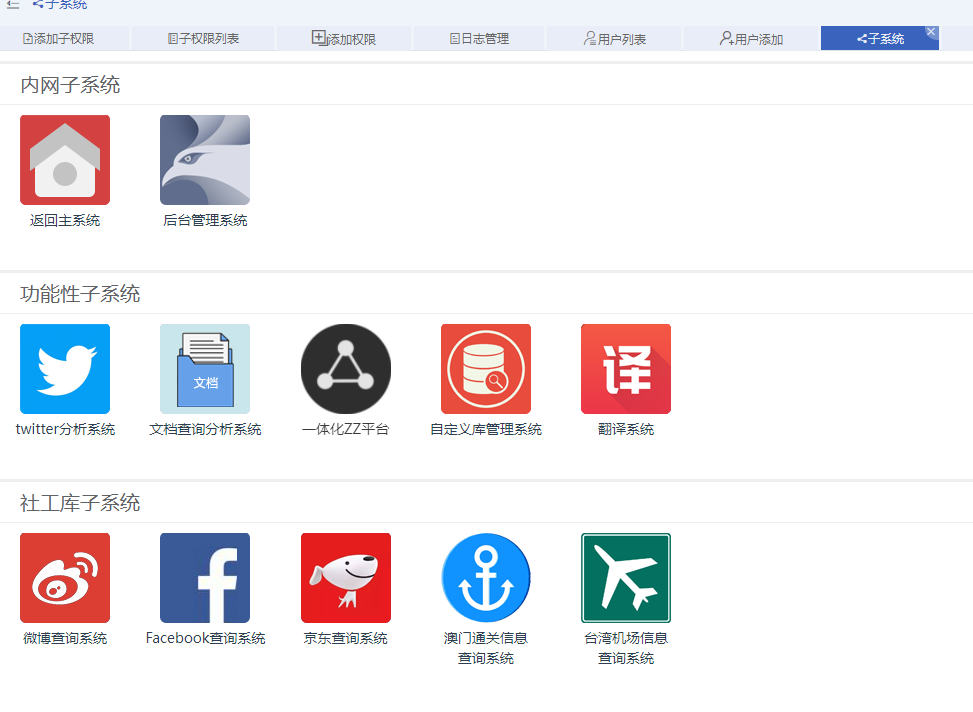Click the 自定义库管理系统 label
Viewport: 973px width, 712px height.
point(486,430)
